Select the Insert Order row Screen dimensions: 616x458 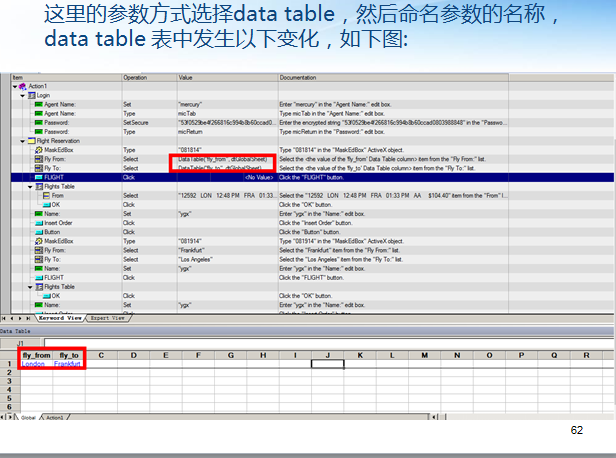260,223
